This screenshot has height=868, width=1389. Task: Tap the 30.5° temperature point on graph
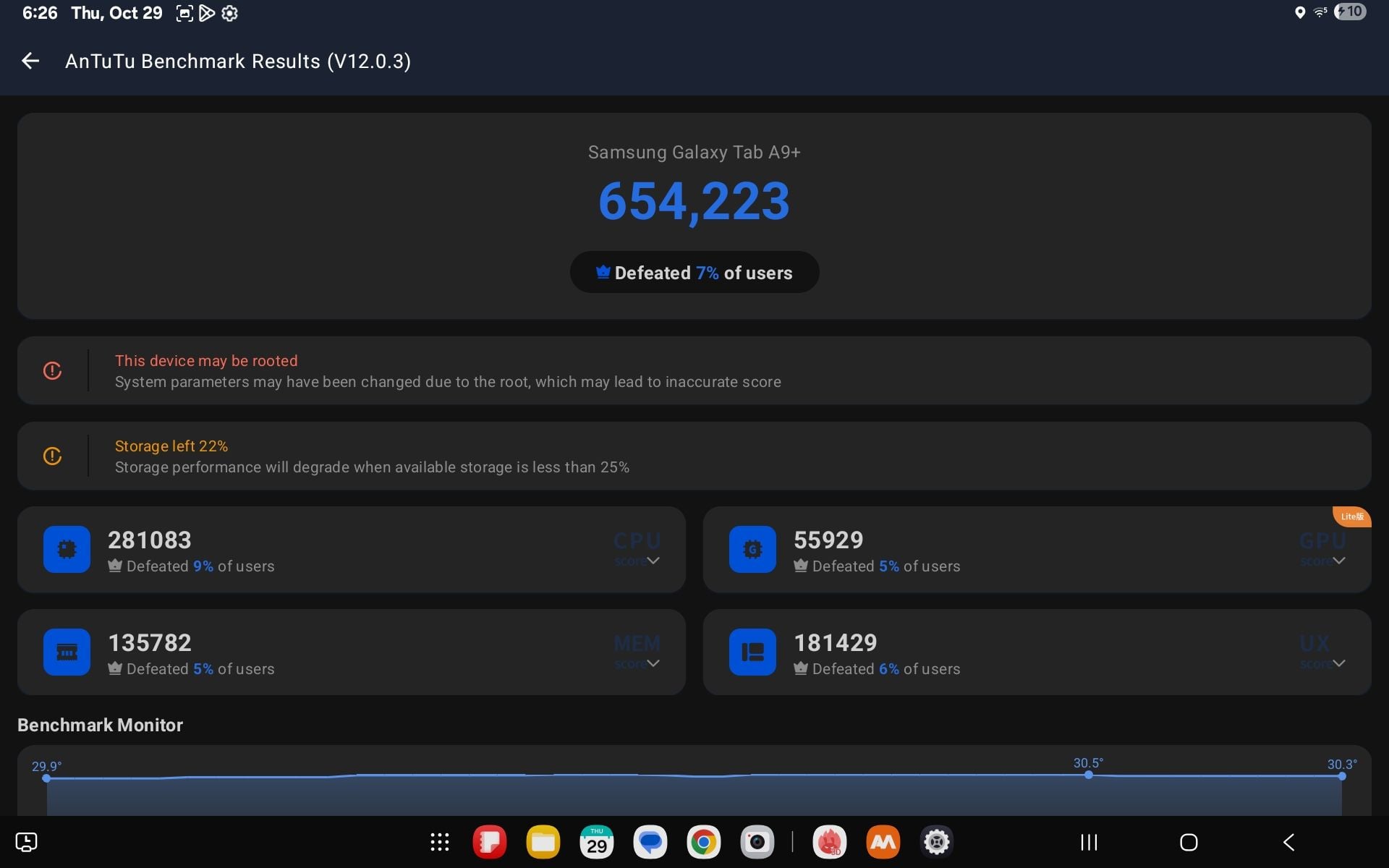tap(1089, 775)
